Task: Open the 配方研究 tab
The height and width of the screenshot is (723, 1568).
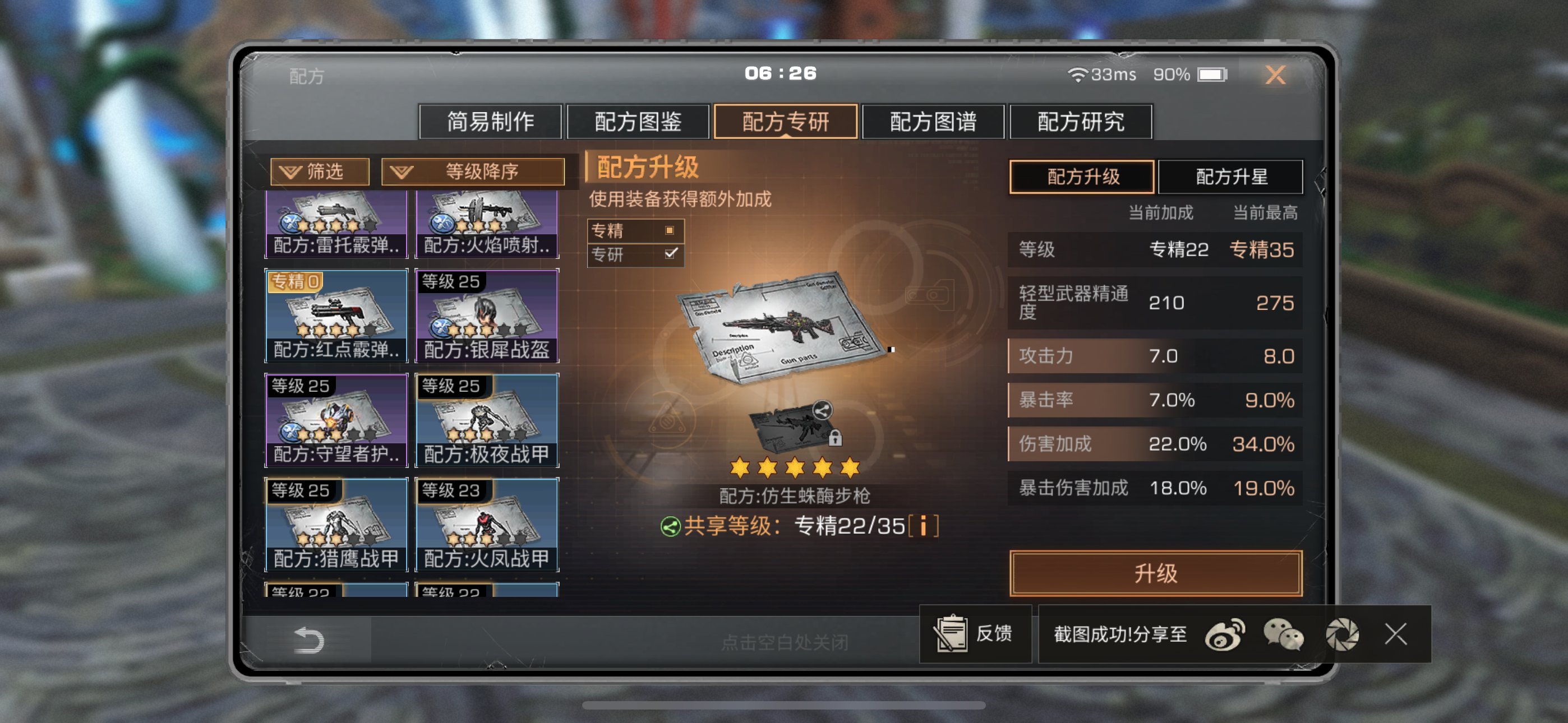Action: [x=1081, y=122]
